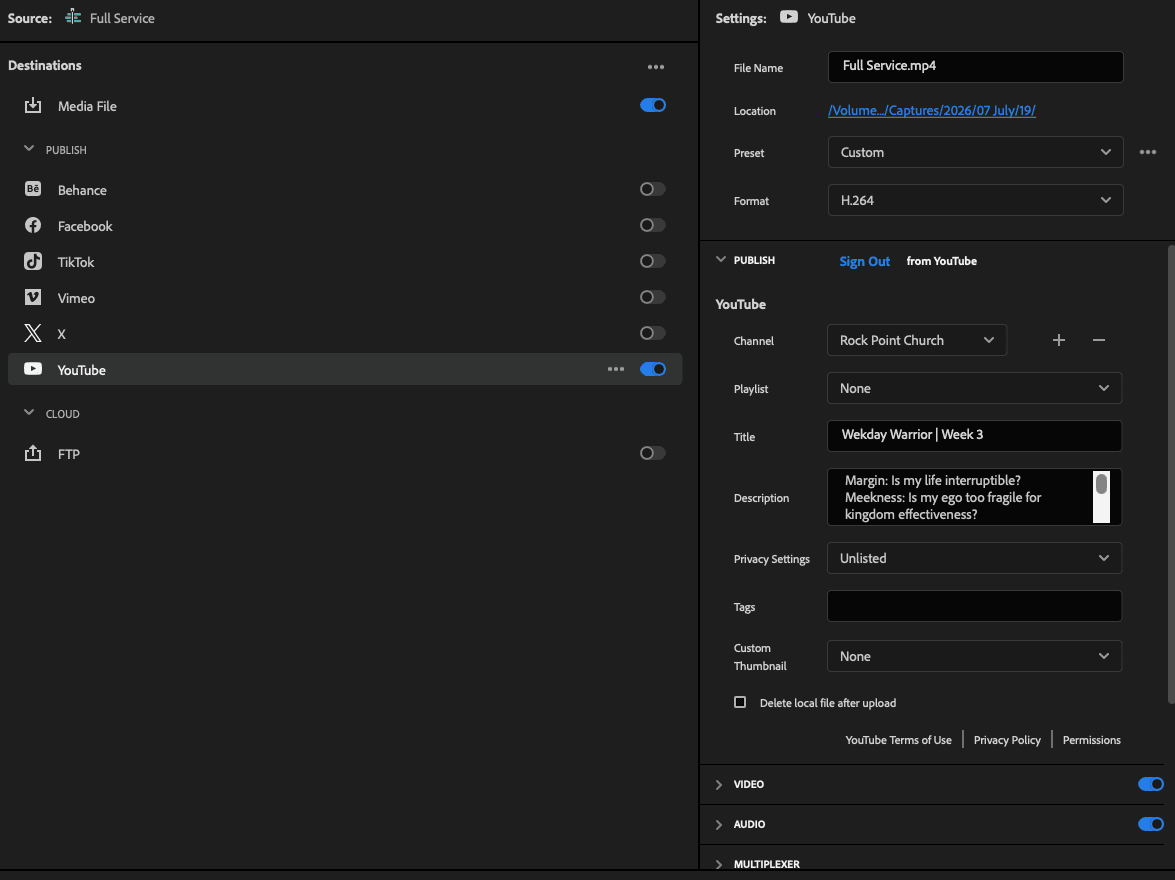Collapse the PUBLISH settings section
The width and height of the screenshot is (1175, 880).
[x=721, y=260]
